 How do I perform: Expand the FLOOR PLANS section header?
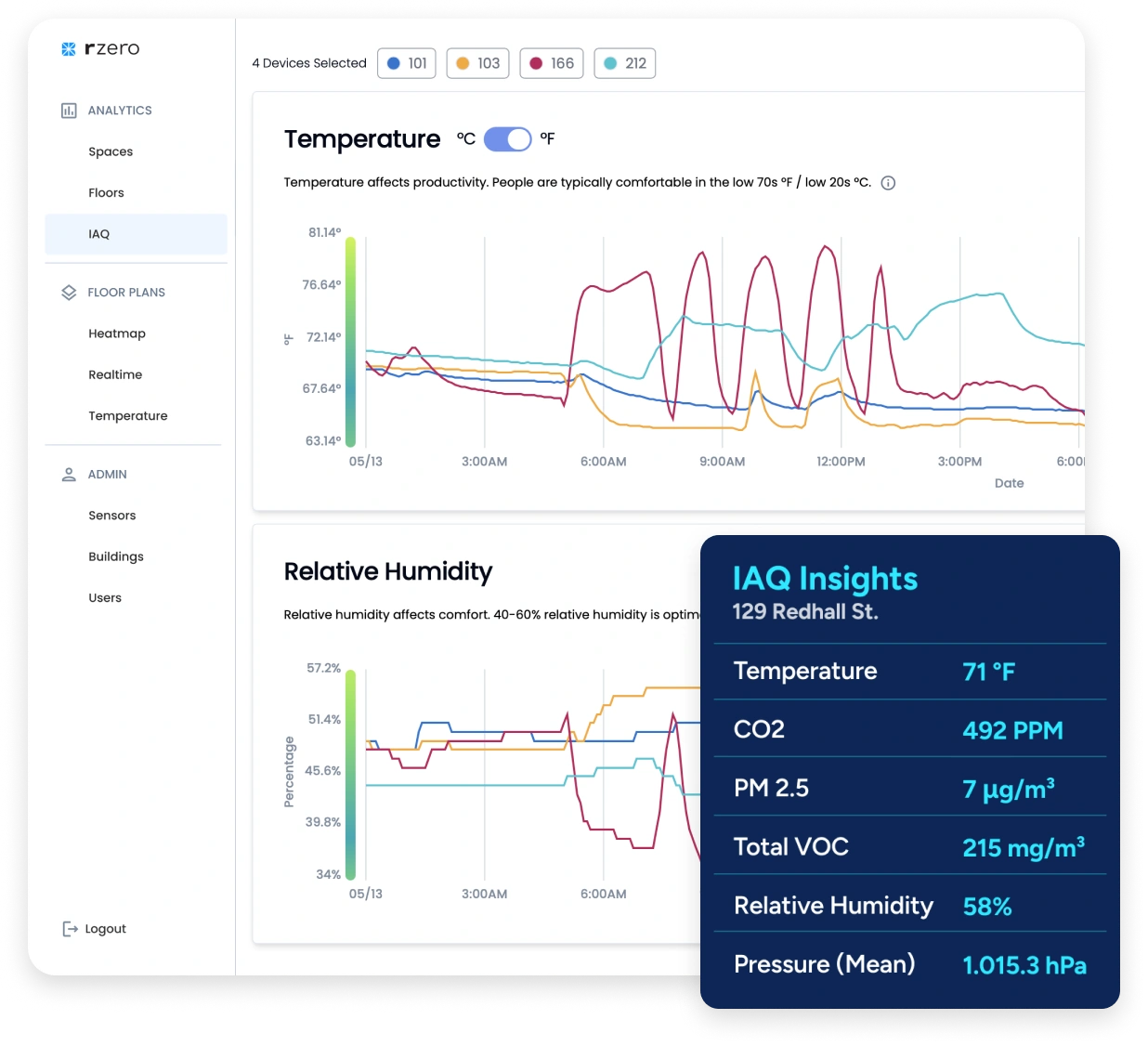(x=126, y=293)
